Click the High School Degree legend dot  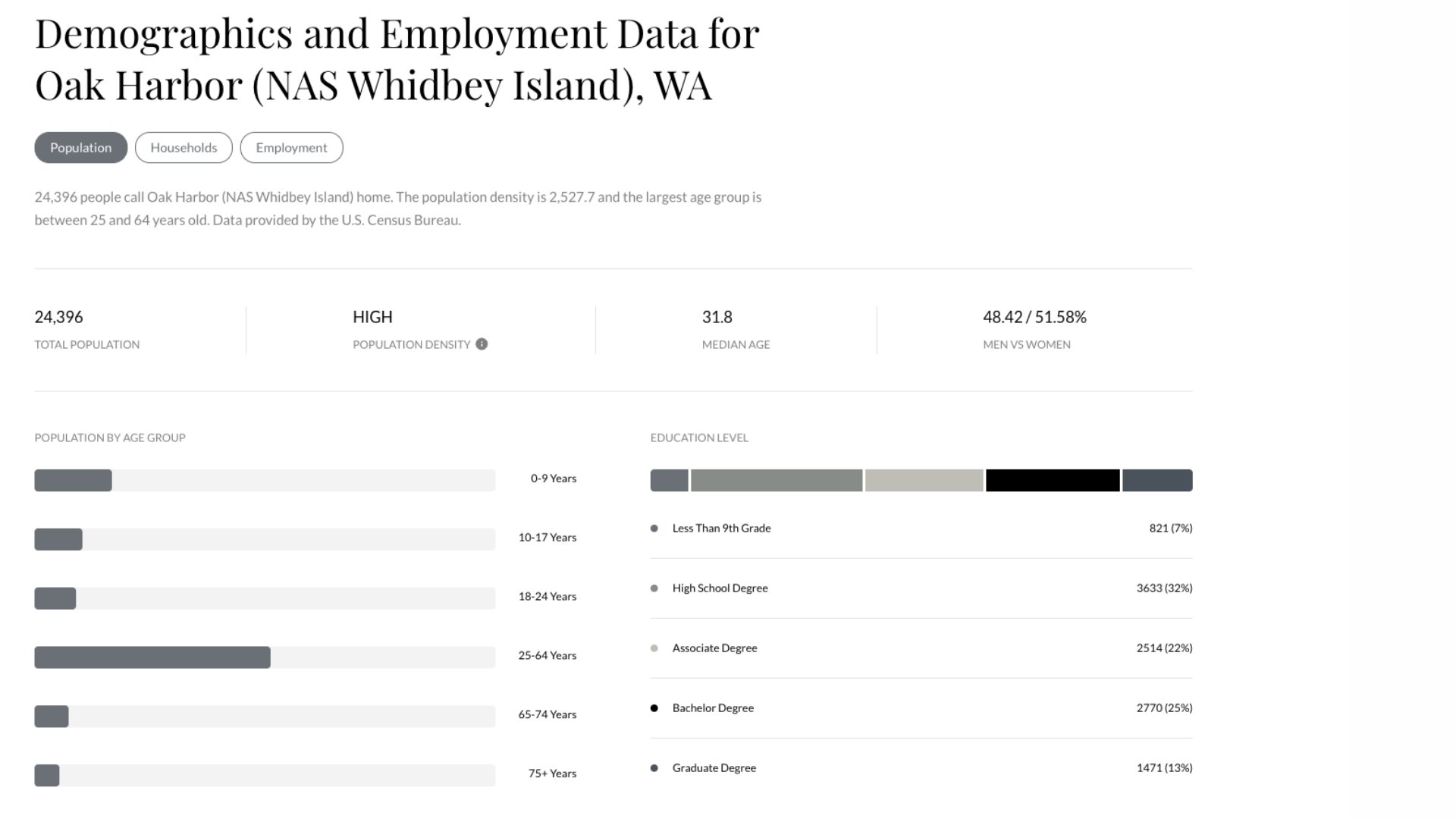654,588
